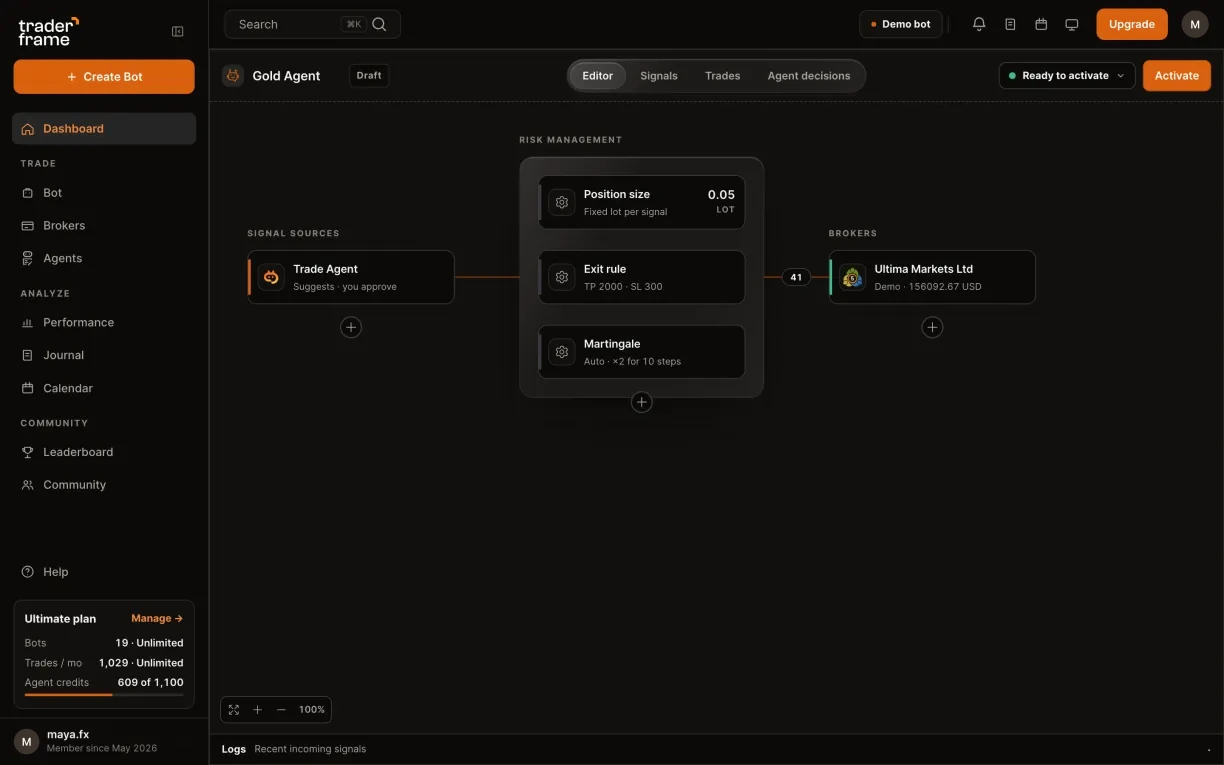This screenshot has width=1224, height=765.
Task: Switch to the Agent decisions tab
Action: click(809, 76)
